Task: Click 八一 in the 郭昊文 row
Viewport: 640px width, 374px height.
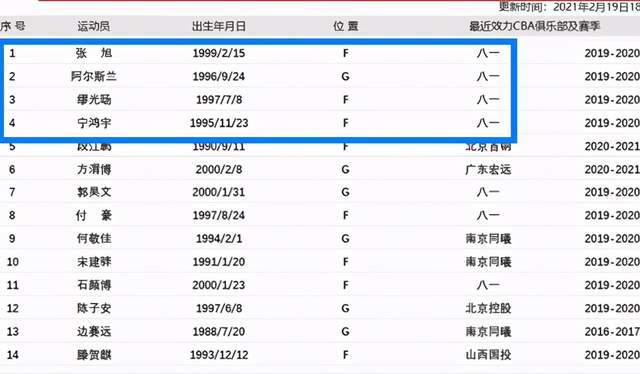Action: pos(488,192)
